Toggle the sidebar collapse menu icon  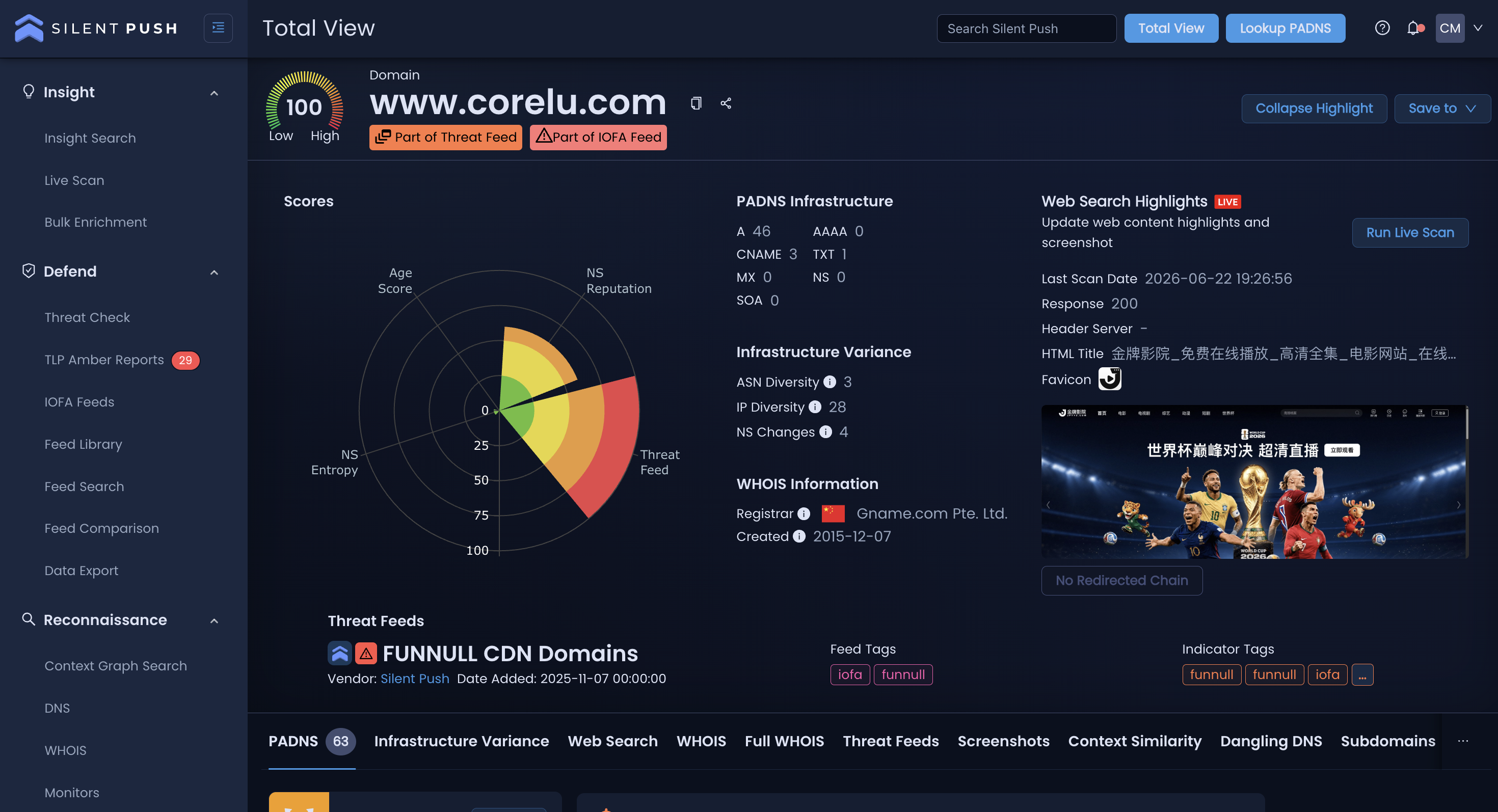pyautogui.click(x=218, y=28)
